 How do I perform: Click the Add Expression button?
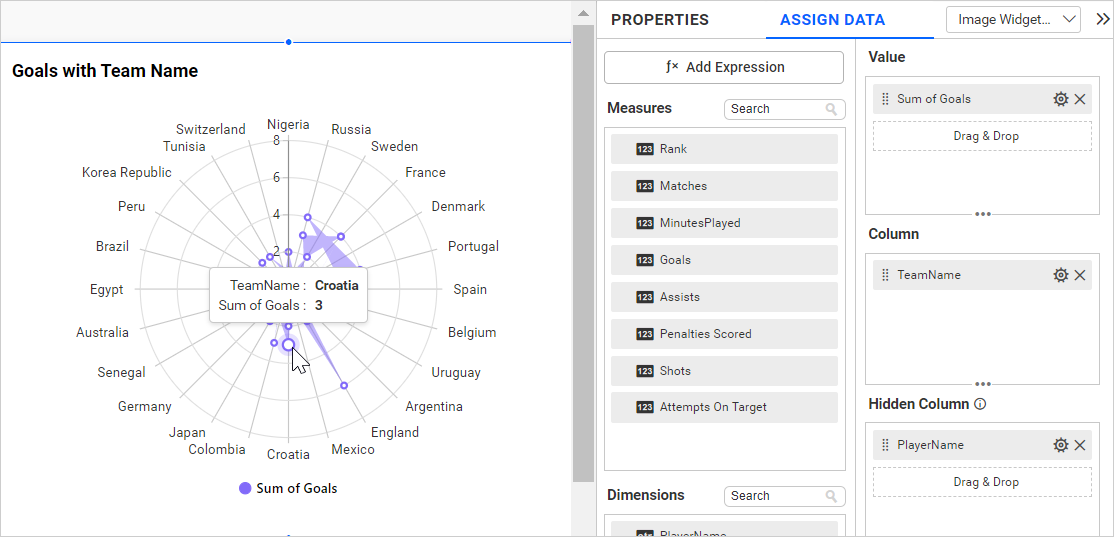[x=724, y=67]
